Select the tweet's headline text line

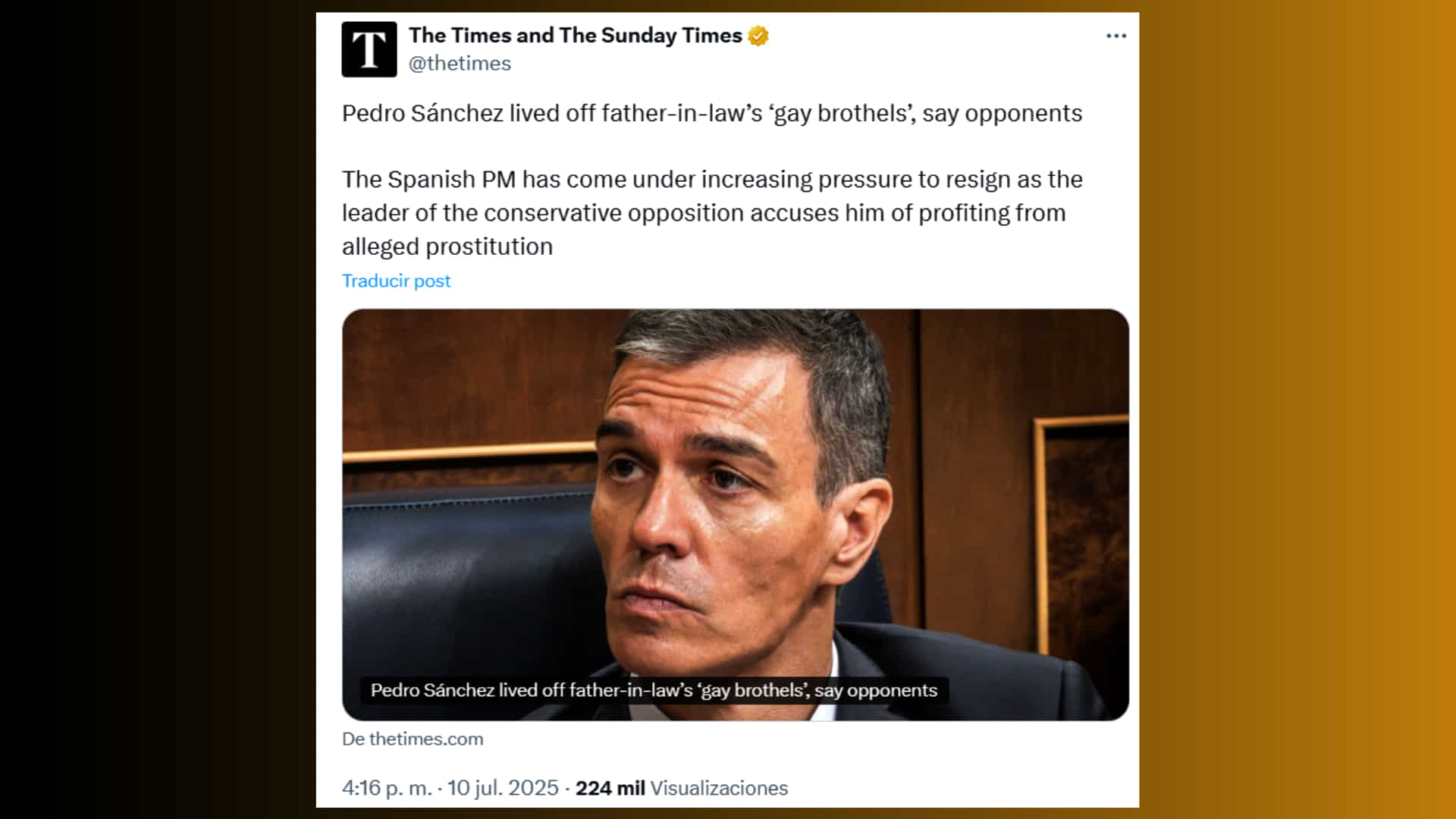[711, 114]
